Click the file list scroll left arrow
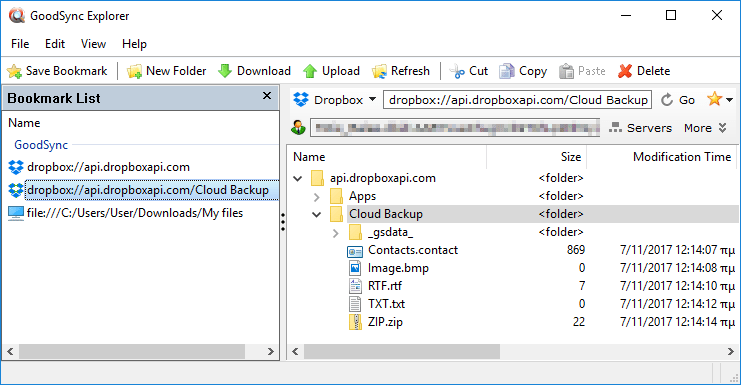Viewport: 741px width, 385px height. pyautogui.click(x=295, y=351)
